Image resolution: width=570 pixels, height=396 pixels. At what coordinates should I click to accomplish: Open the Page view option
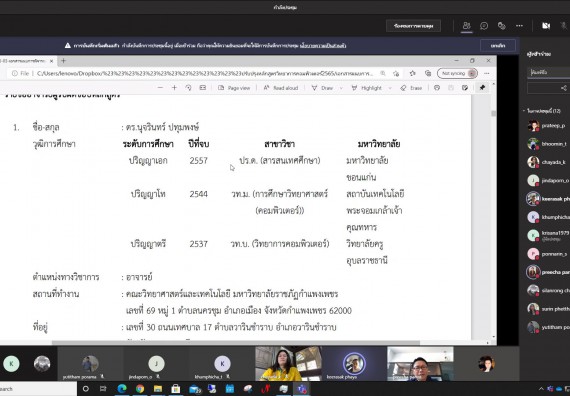(x=234, y=88)
